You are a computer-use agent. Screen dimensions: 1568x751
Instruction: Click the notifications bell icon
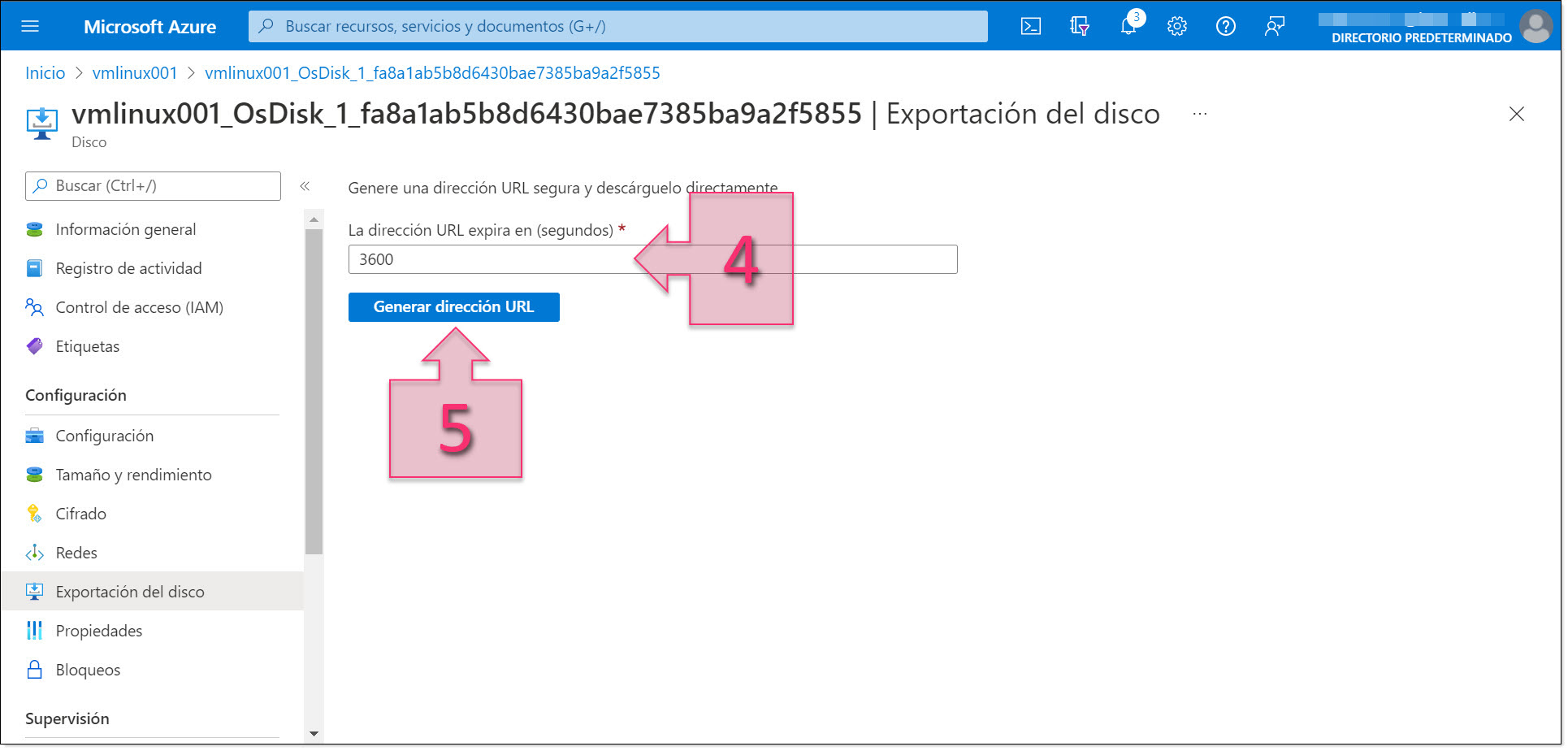click(1128, 25)
